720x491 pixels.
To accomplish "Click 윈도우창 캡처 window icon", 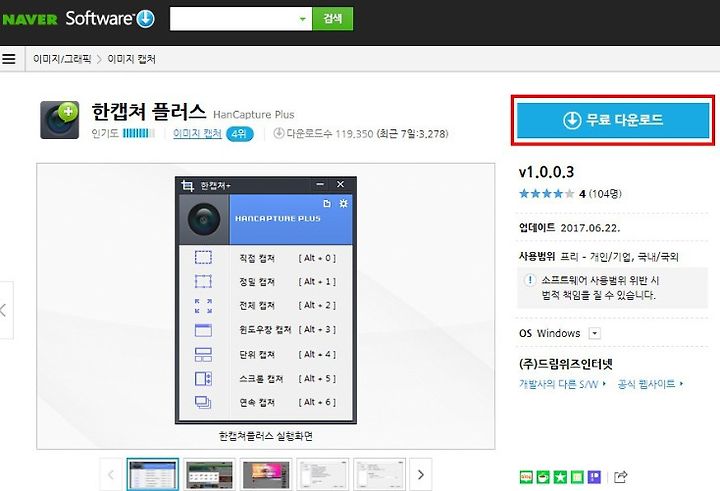I will (203, 330).
